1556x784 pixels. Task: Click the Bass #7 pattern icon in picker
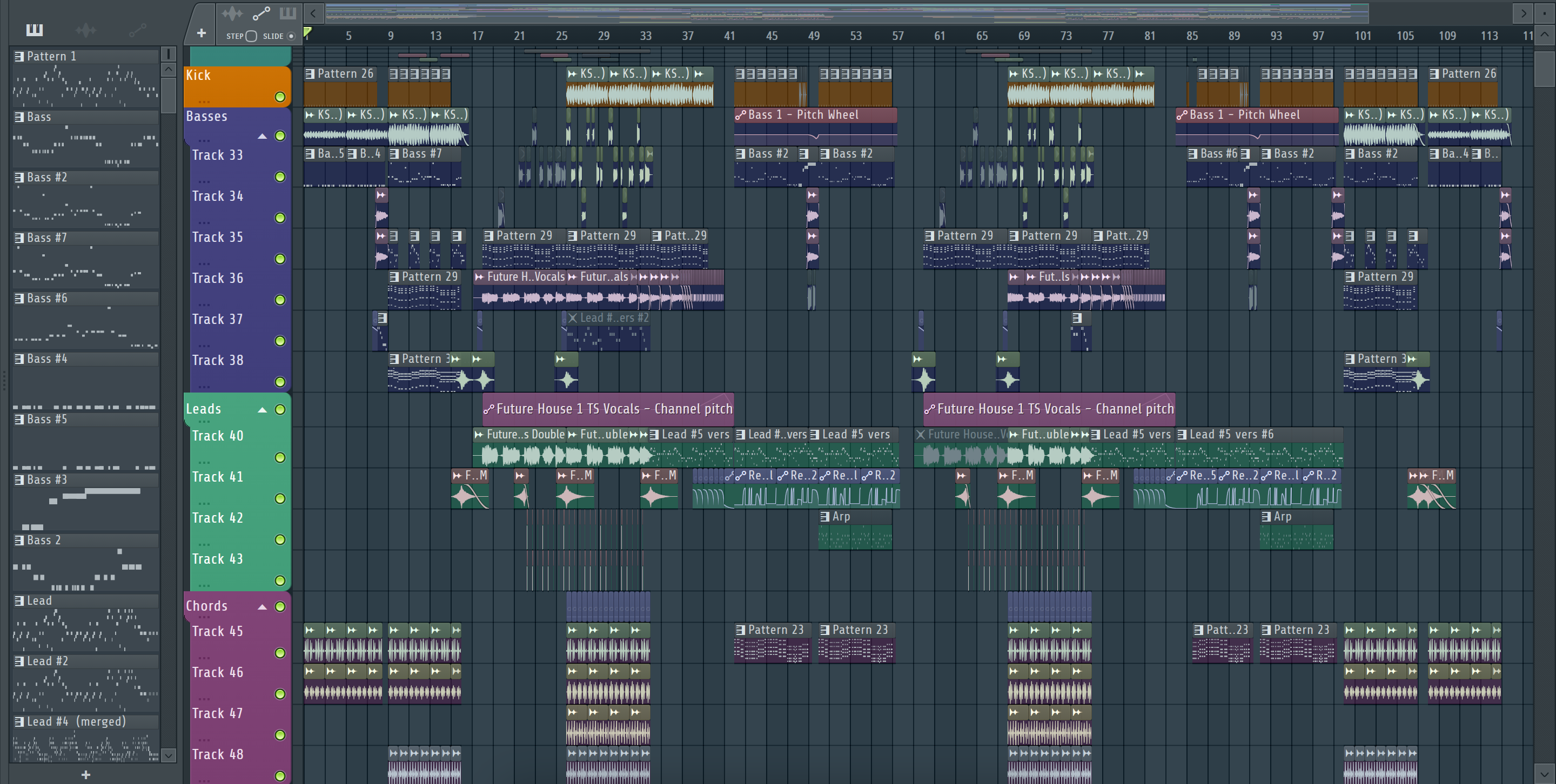pyautogui.click(x=19, y=238)
